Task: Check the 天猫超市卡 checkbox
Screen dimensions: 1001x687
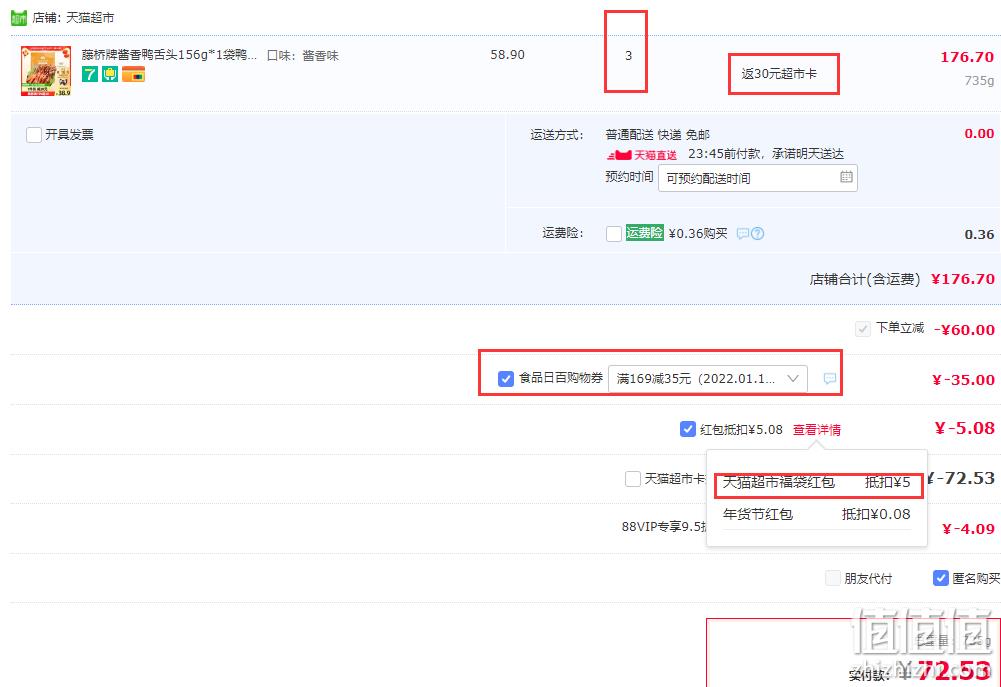Action: point(633,479)
